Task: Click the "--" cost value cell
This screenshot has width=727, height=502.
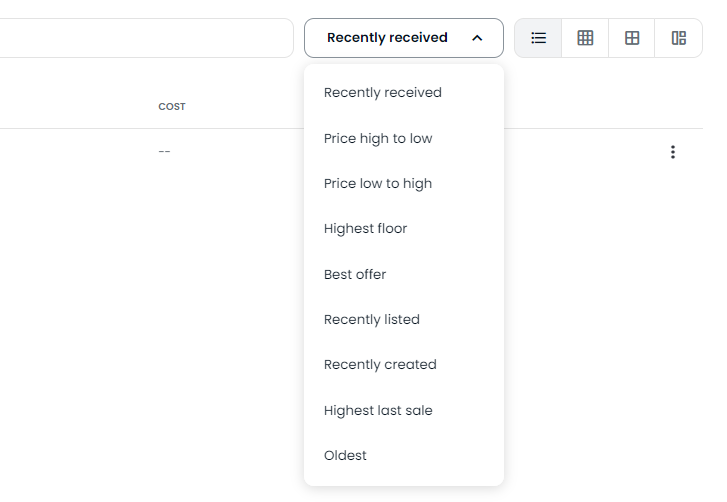Action: point(164,152)
